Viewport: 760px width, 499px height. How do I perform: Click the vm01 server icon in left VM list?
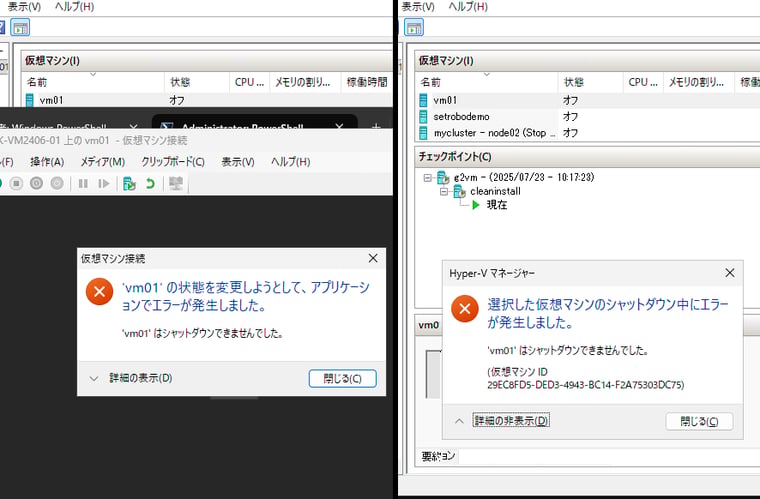click(x=30, y=100)
